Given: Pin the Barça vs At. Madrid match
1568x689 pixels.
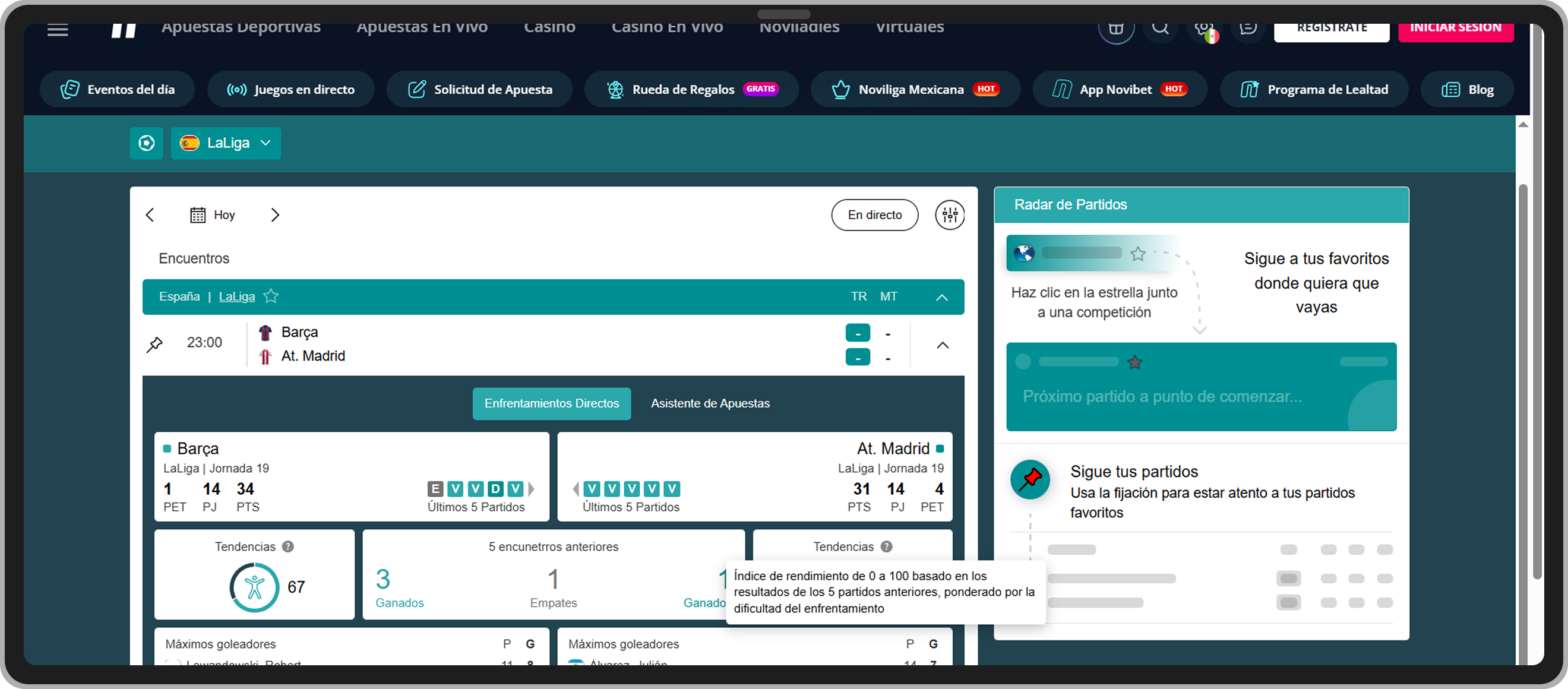Looking at the screenshot, I should point(154,344).
